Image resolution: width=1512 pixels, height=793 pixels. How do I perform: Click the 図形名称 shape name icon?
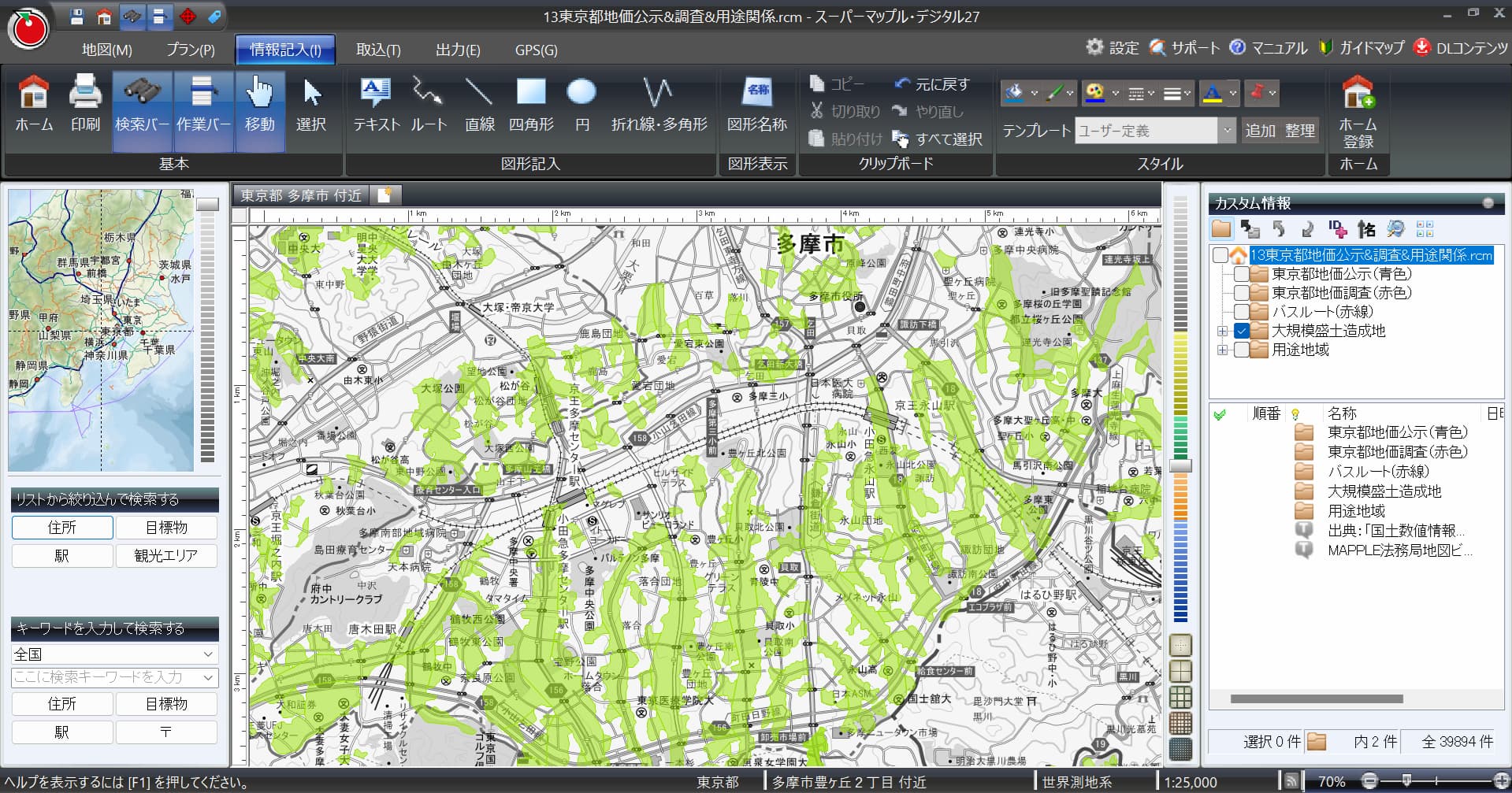[x=757, y=103]
